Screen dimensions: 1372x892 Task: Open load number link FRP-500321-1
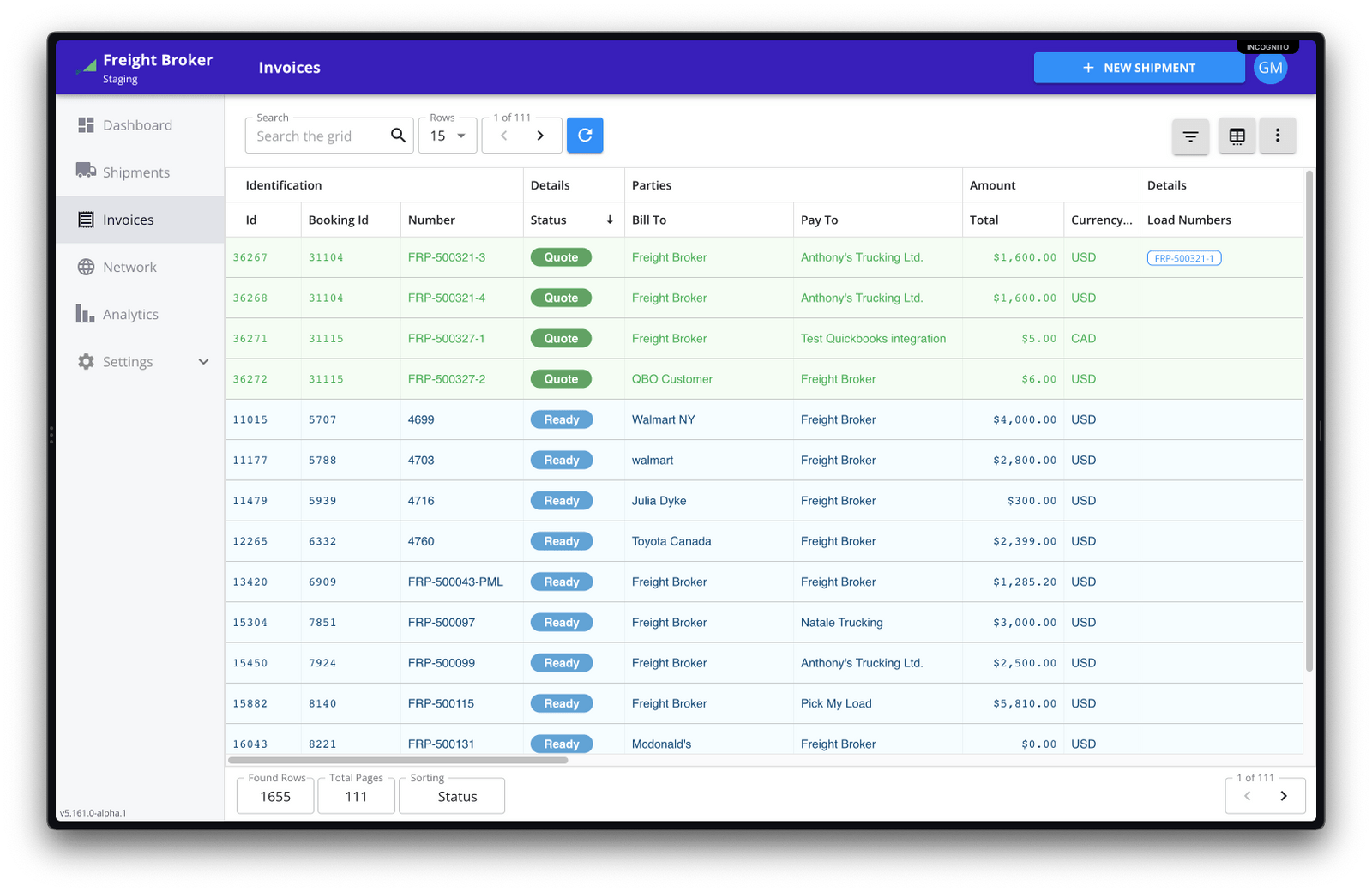click(x=1183, y=257)
